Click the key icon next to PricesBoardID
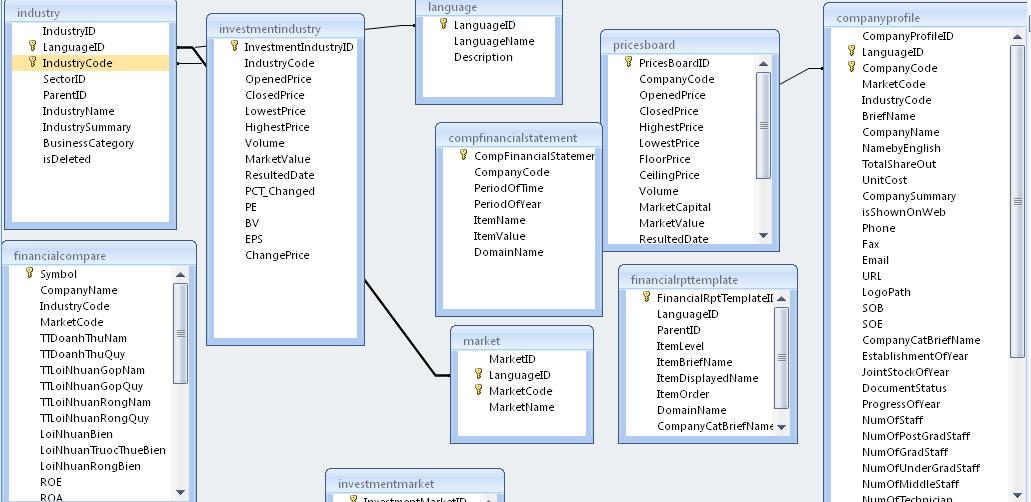Screen dimensions: 1031x502 click(x=629, y=62)
